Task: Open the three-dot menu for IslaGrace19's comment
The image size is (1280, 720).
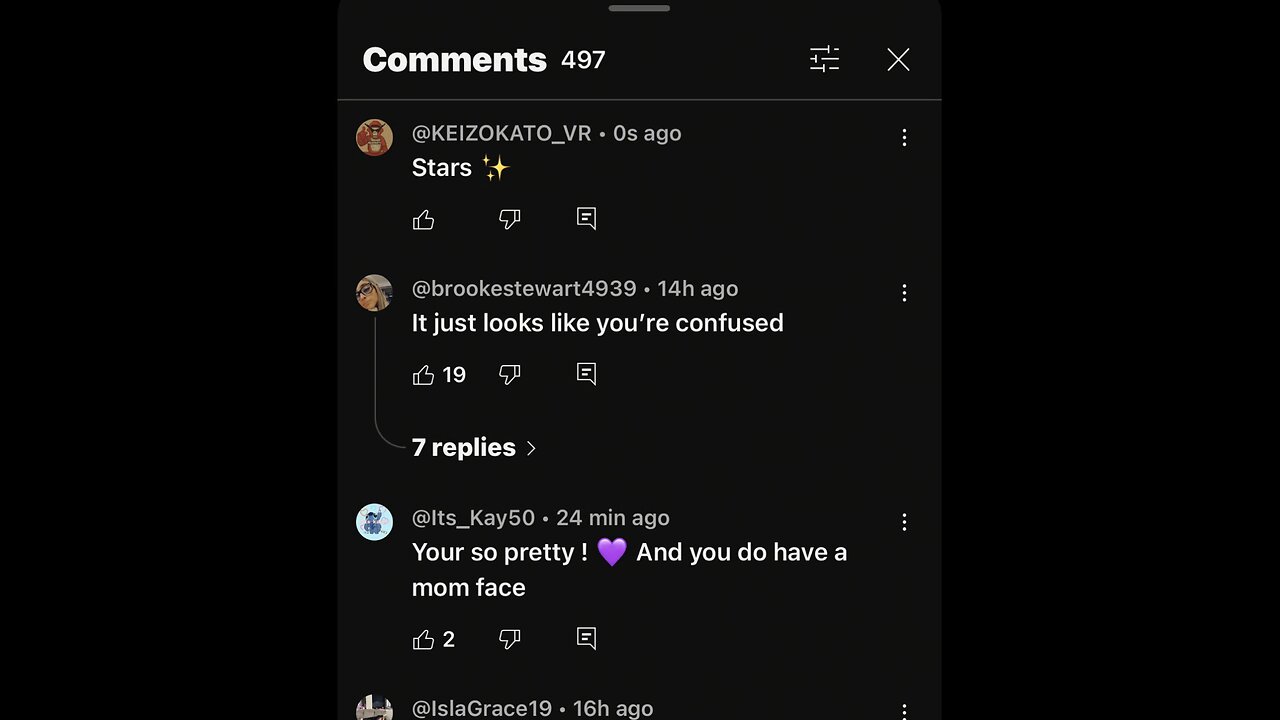Action: pyautogui.click(x=904, y=711)
